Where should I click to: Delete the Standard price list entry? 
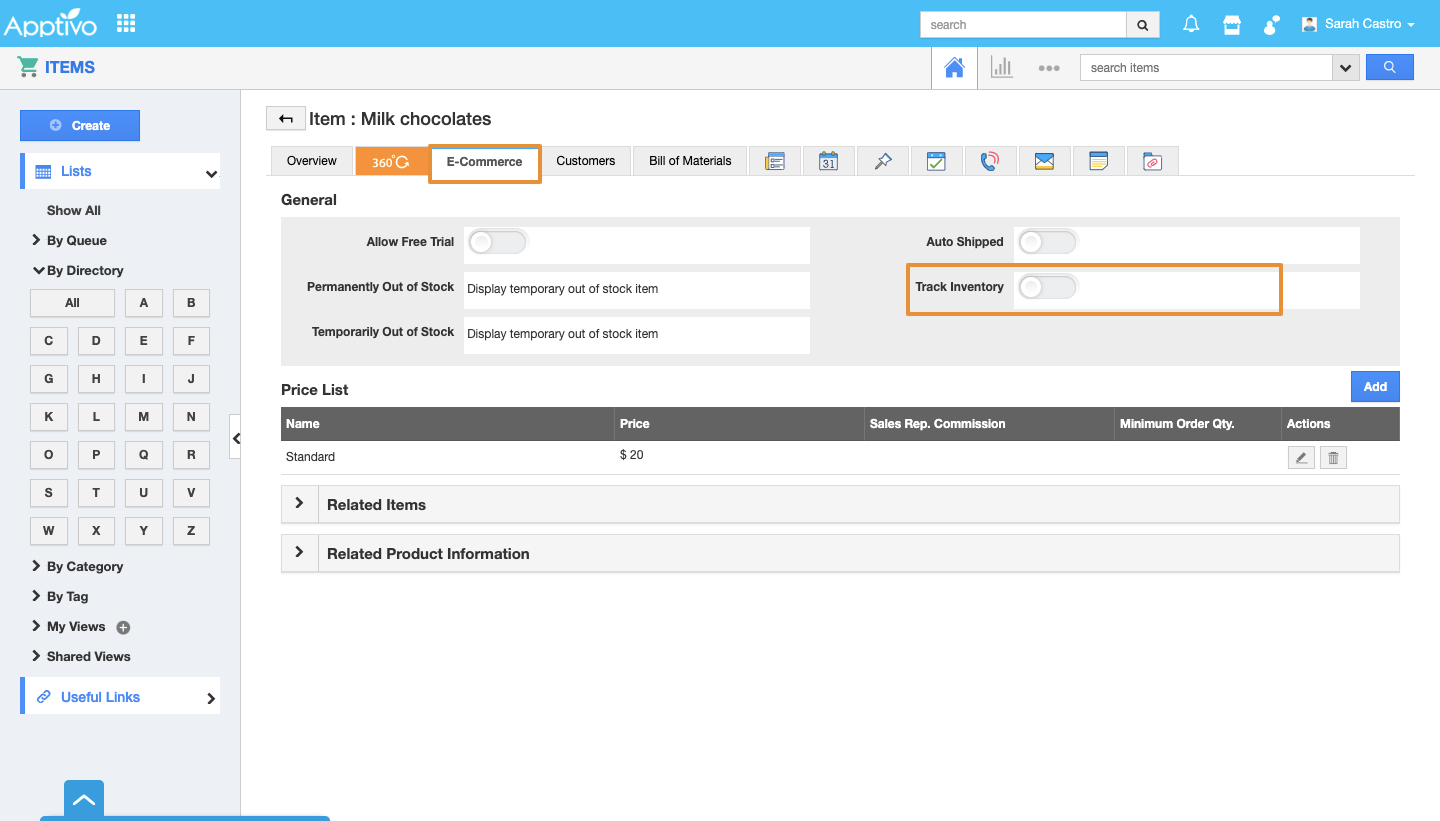[x=1333, y=458]
